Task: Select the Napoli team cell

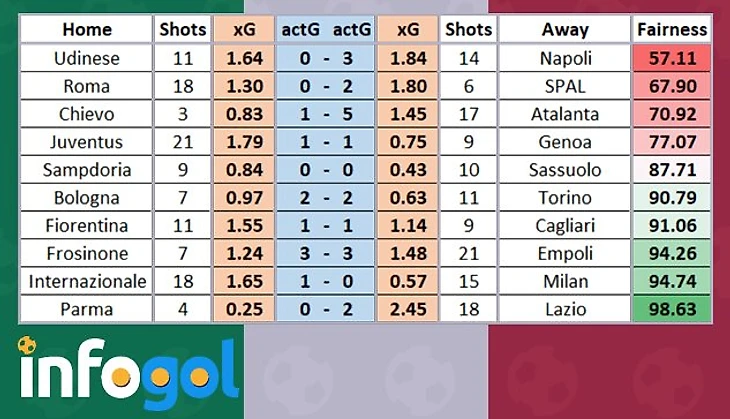Action: pyautogui.click(x=565, y=59)
